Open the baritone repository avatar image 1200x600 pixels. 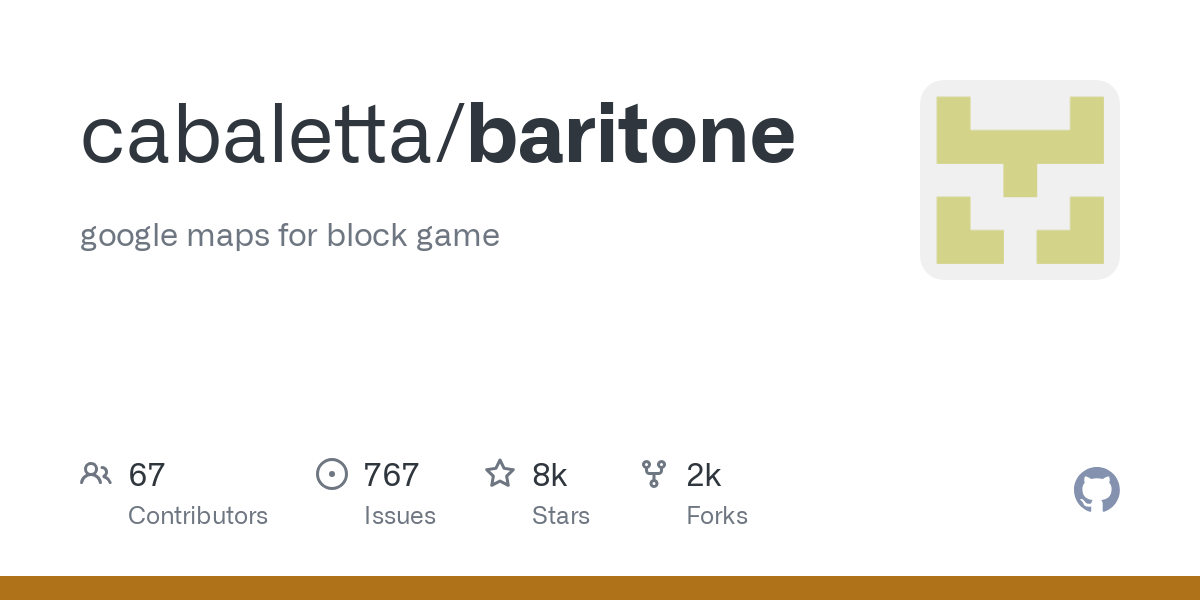tap(1019, 180)
